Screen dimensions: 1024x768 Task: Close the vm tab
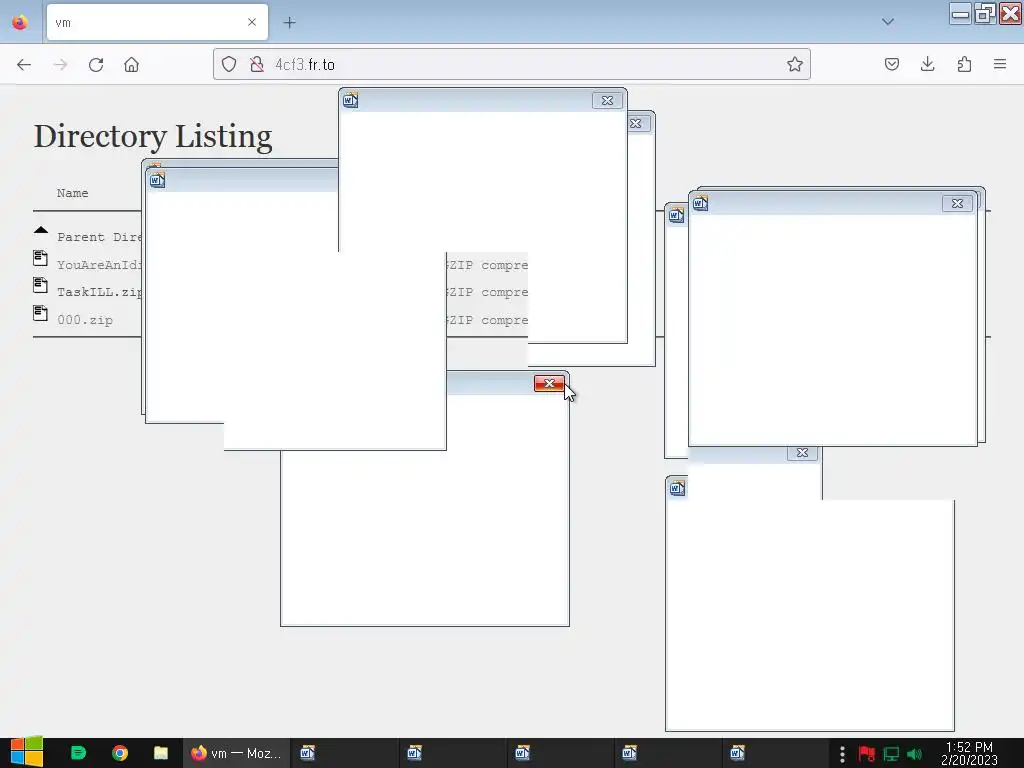click(251, 22)
